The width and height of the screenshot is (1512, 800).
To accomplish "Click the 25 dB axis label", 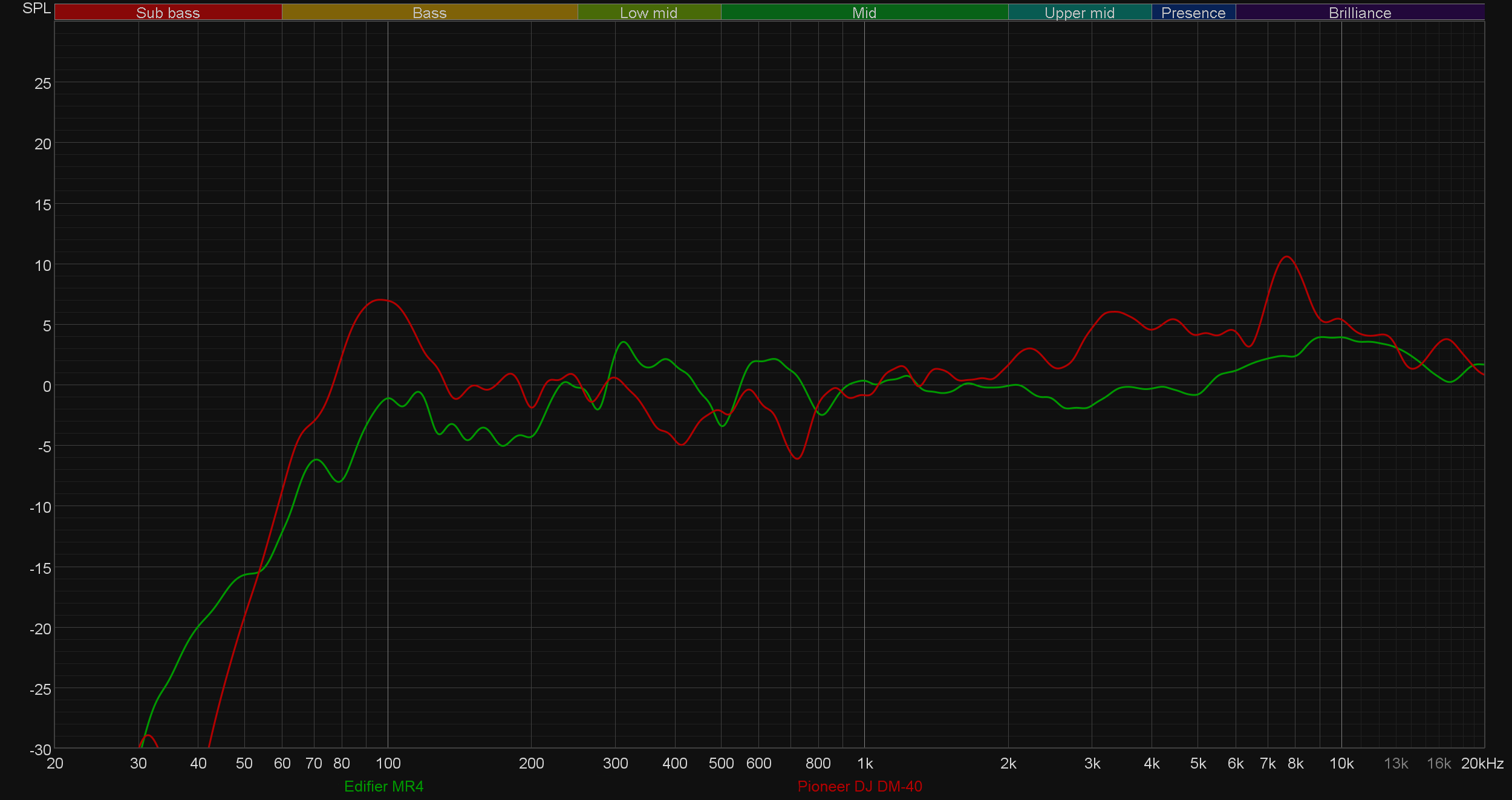I will [x=42, y=83].
